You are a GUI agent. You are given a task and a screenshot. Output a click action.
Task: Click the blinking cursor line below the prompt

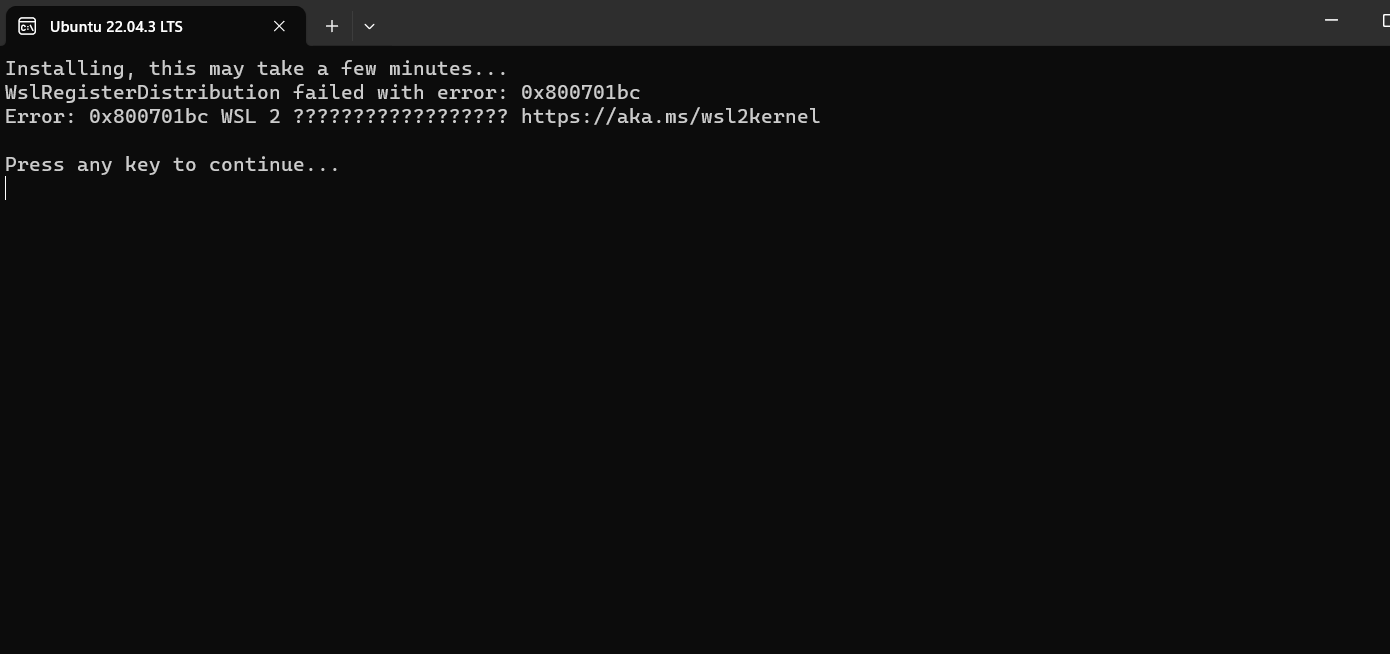pos(6,188)
